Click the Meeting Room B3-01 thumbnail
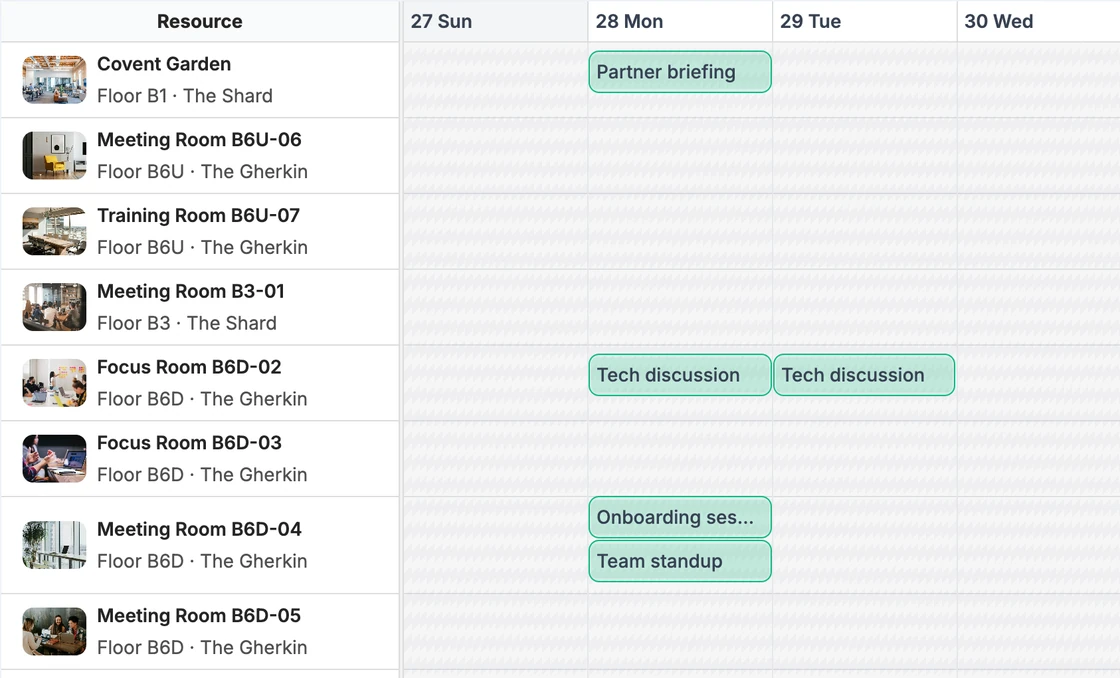1120x678 pixels. (54, 306)
